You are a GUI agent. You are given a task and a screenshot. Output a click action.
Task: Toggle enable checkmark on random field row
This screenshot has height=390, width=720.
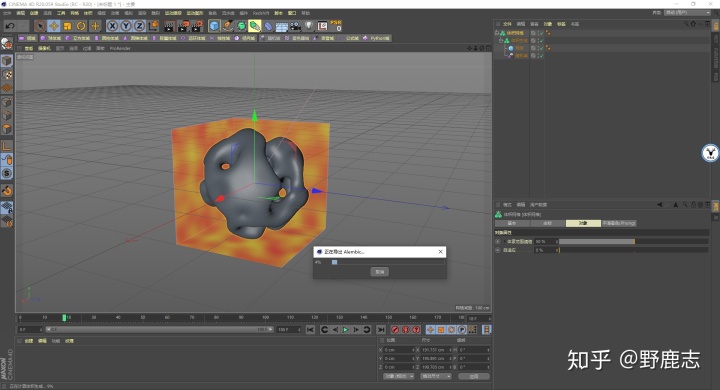(x=541, y=56)
